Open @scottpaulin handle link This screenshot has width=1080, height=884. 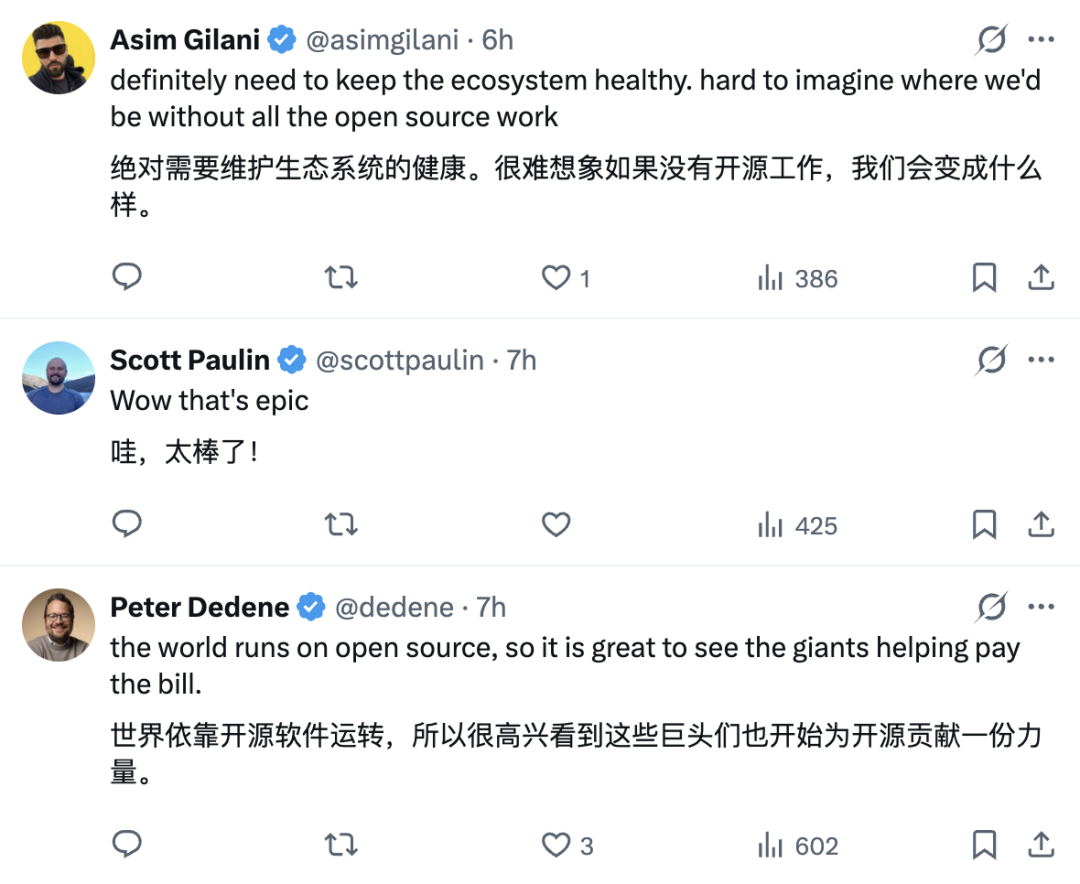(400, 360)
